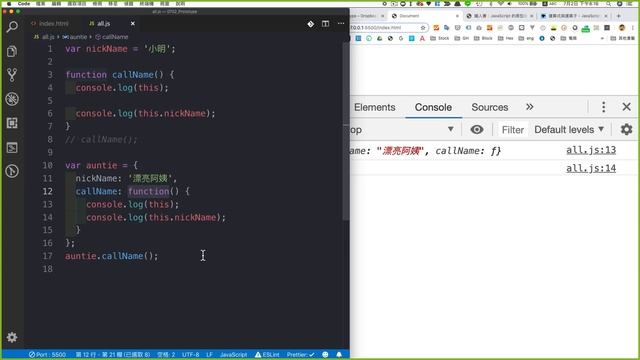The width and height of the screenshot is (640, 360).
Task: Click the green extension icon in Chrome toolbar
Action: (585, 28)
